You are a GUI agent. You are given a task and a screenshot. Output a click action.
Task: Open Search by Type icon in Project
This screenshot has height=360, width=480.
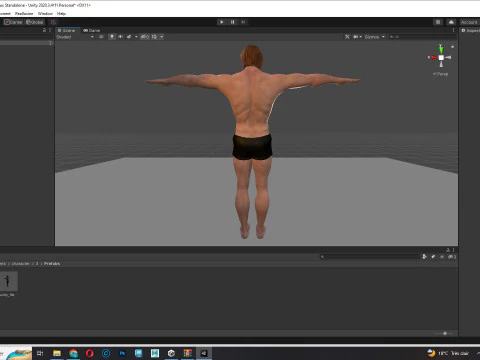[x=424, y=257]
